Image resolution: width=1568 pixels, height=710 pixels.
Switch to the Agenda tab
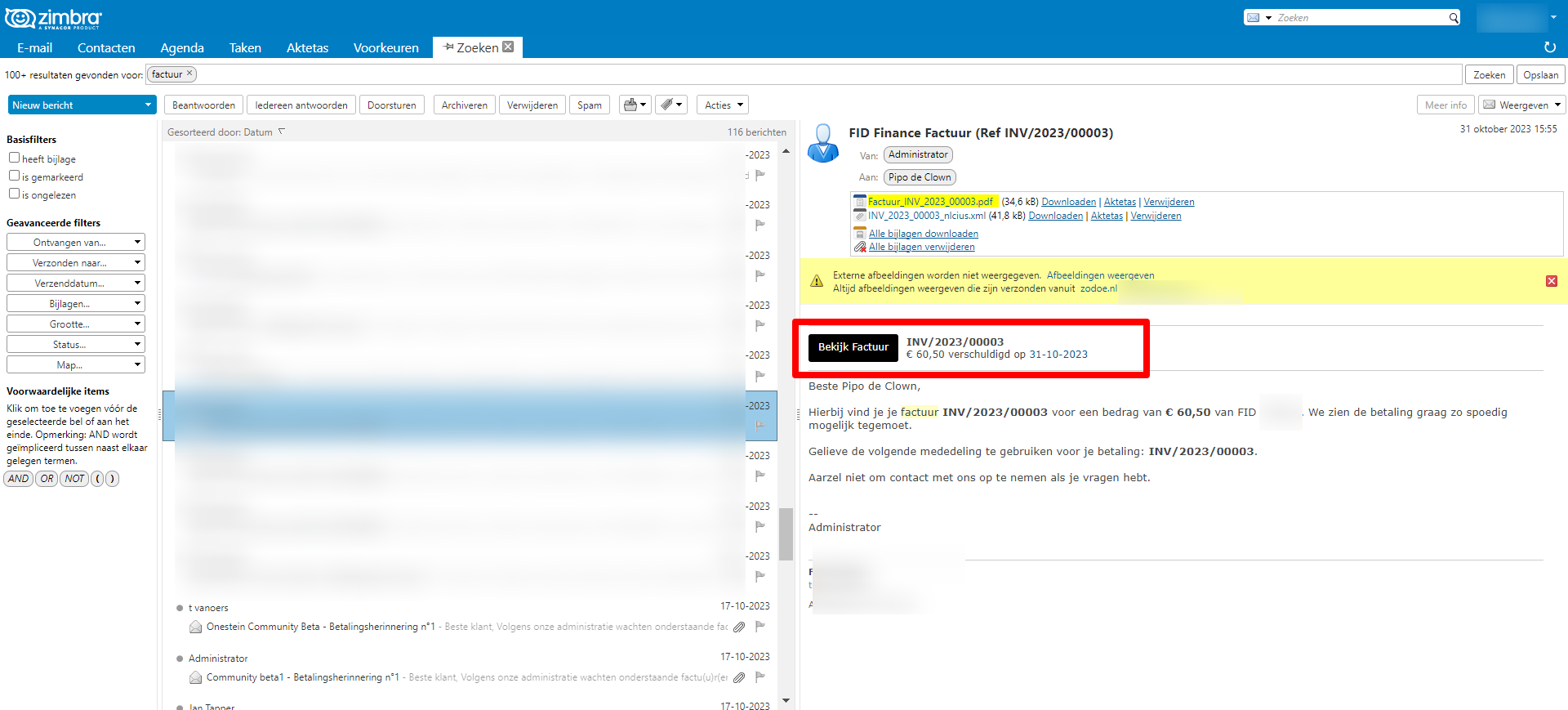(x=182, y=47)
